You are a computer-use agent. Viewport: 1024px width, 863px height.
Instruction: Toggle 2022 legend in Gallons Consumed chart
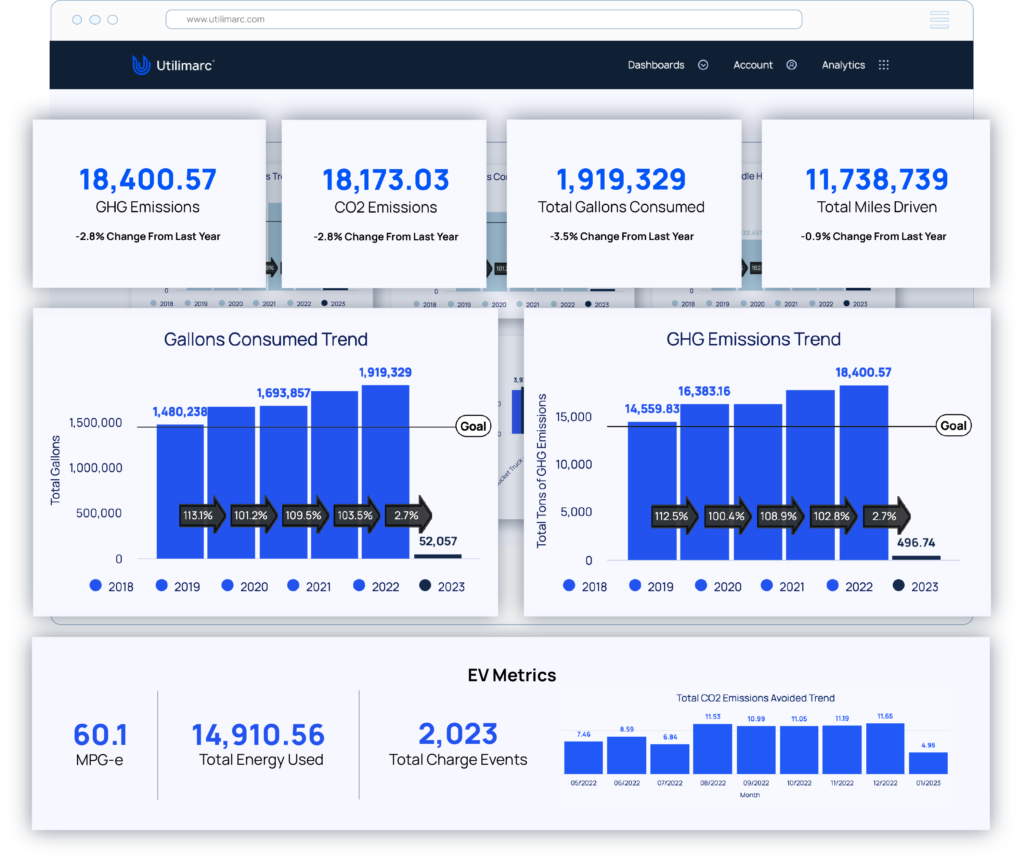pyautogui.click(x=376, y=586)
